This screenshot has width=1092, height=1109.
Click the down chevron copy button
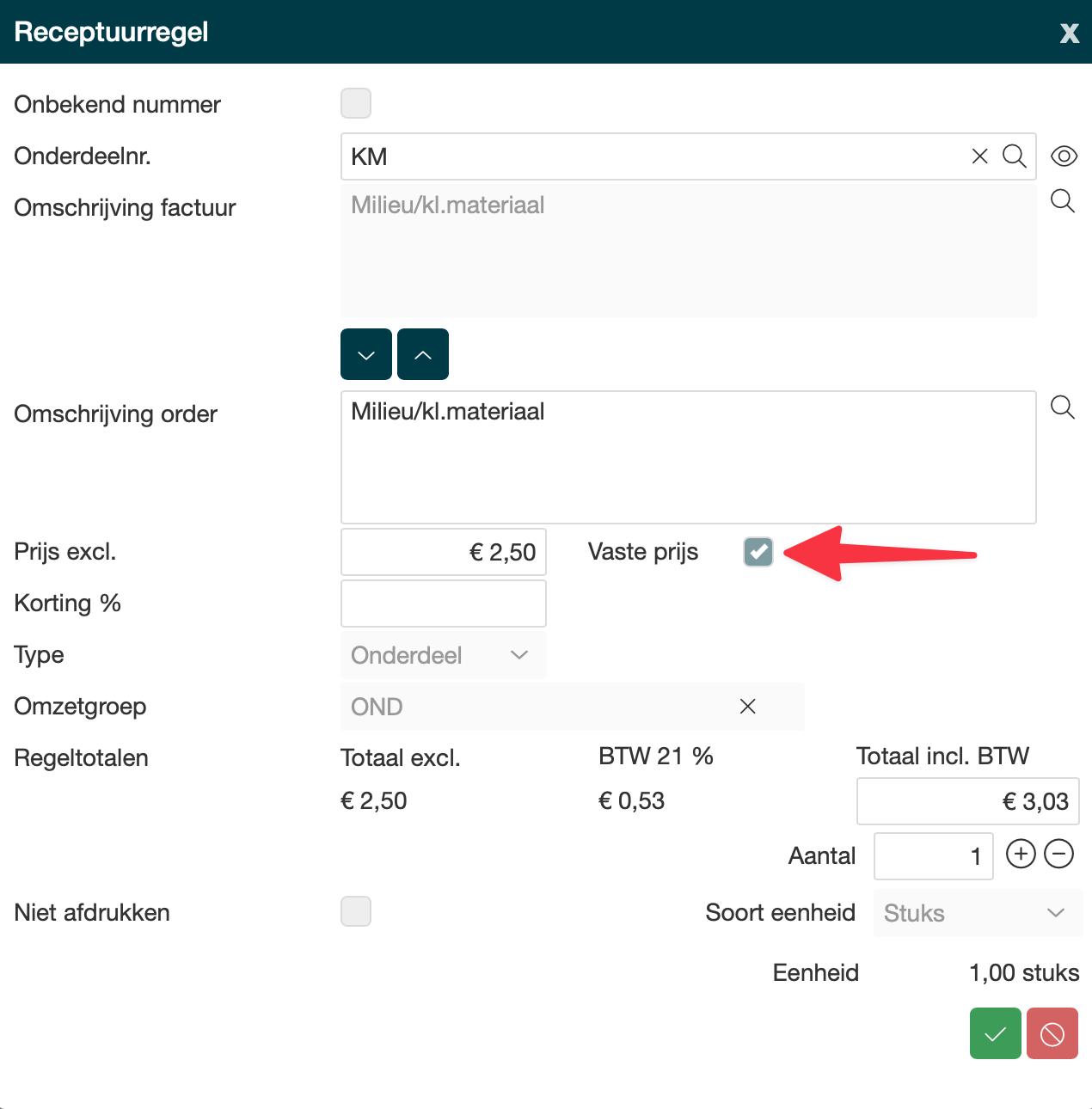pyautogui.click(x=366, y=354)
